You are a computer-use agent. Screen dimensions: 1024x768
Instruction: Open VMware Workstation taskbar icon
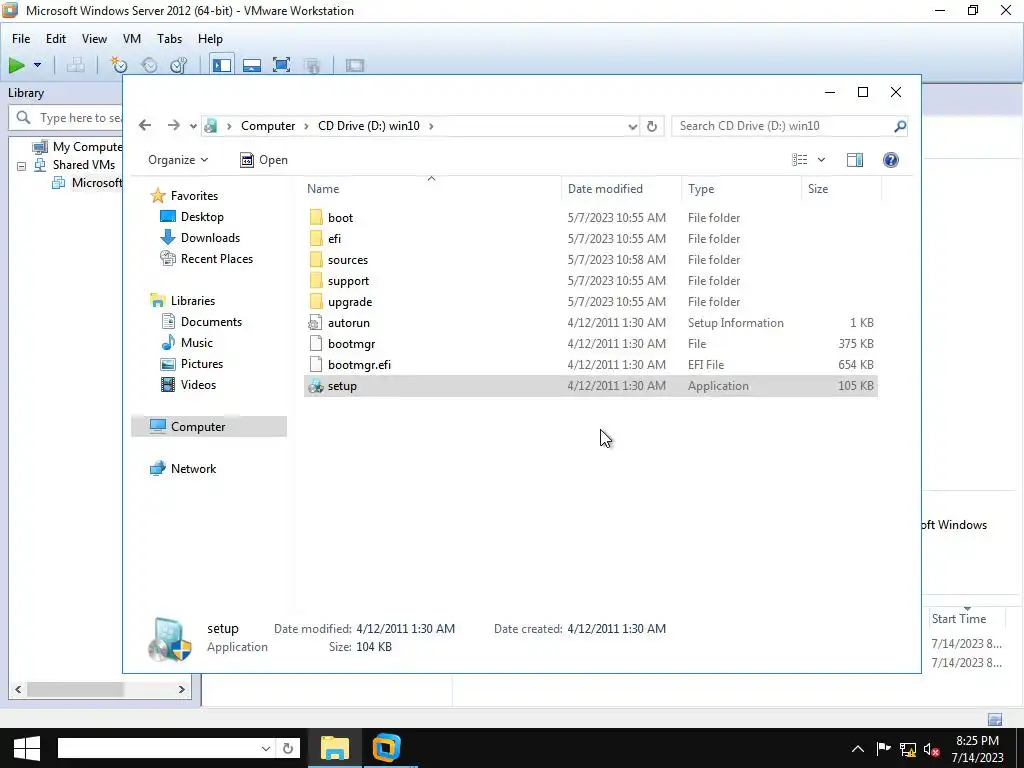[x=386, y=748]
